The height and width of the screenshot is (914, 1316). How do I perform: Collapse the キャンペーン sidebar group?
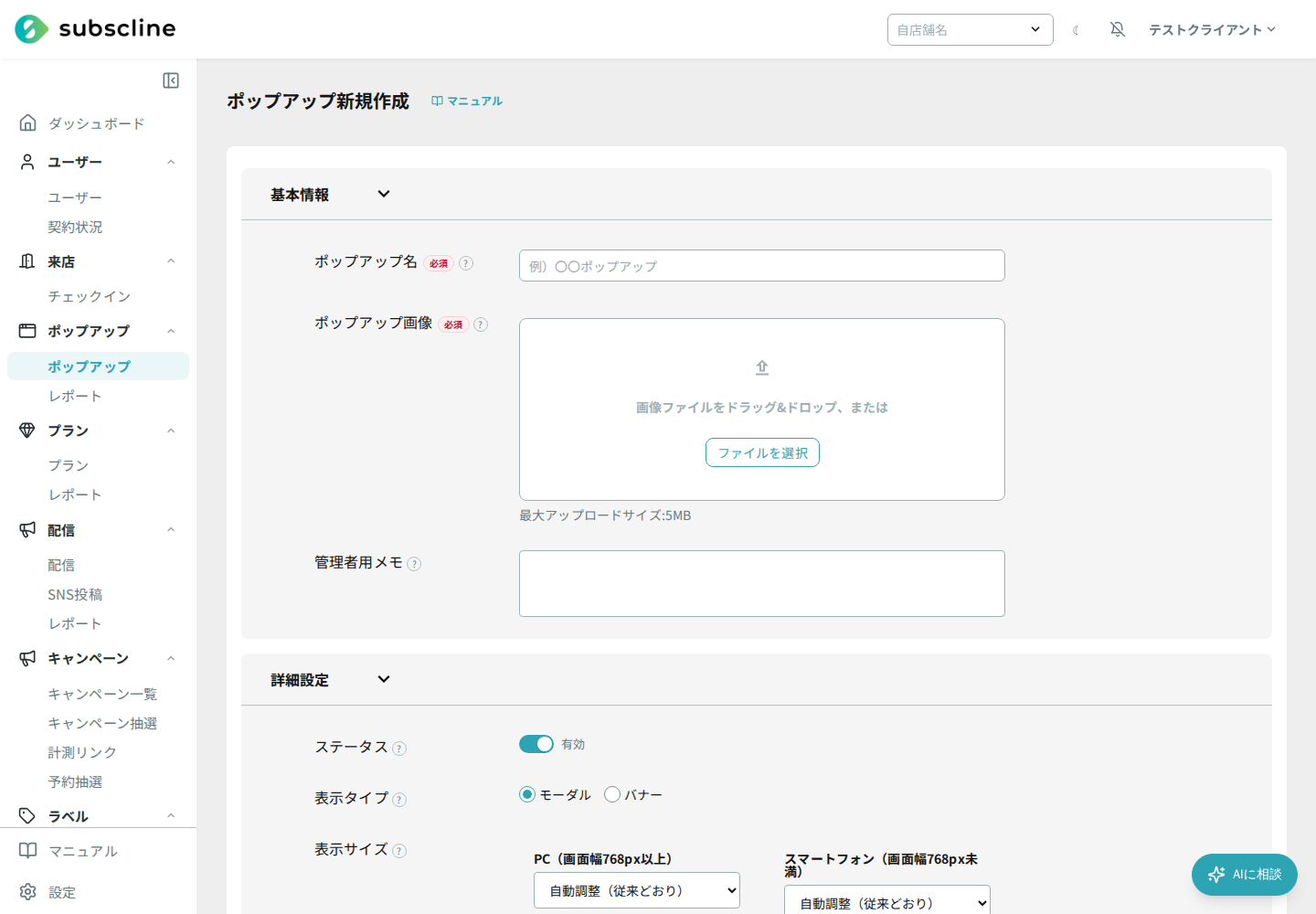(x=171, y=658)
